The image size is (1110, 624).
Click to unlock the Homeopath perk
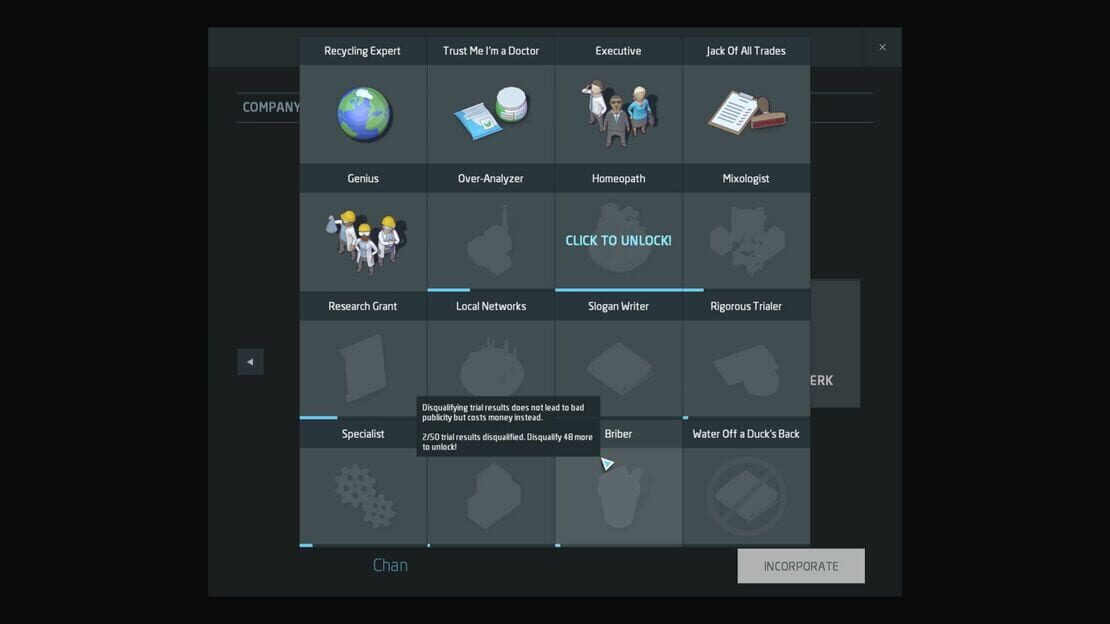[618, 241]
